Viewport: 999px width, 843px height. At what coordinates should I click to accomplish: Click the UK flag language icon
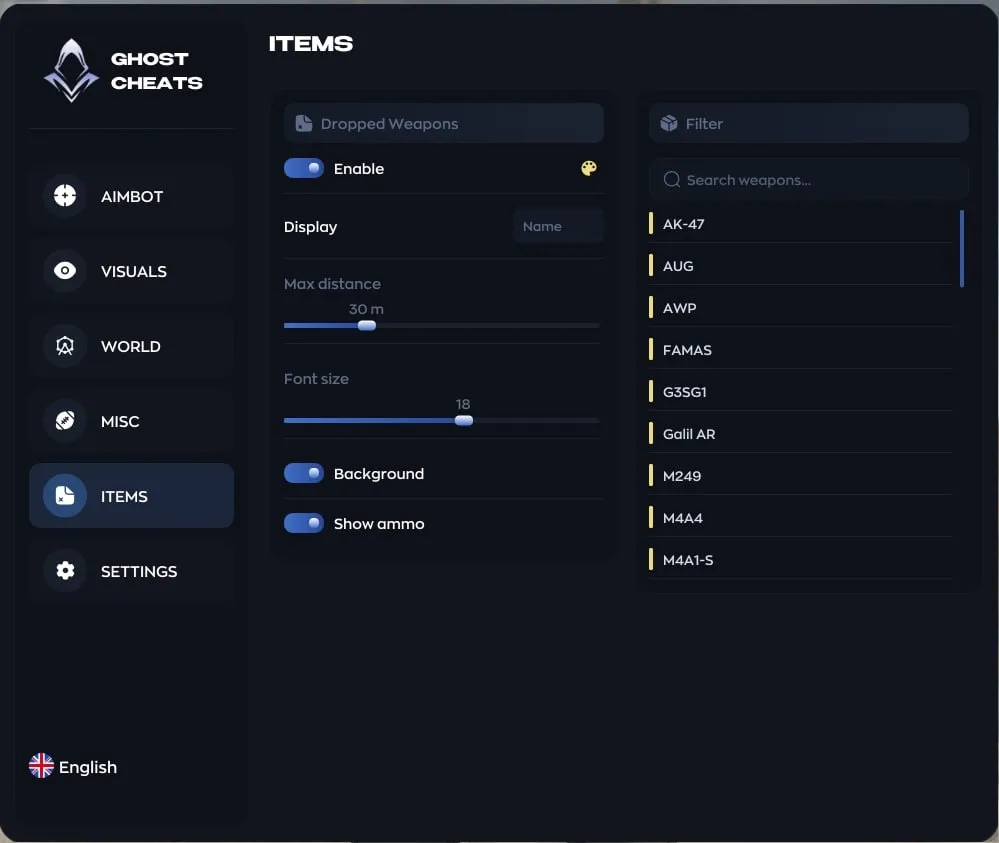41,766
